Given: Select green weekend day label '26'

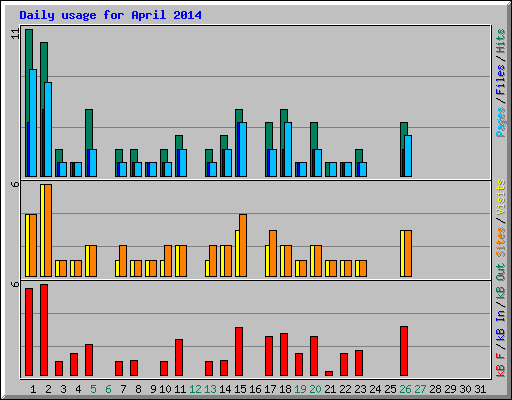Looking at the screenshot, I should (x=405, y=389).
